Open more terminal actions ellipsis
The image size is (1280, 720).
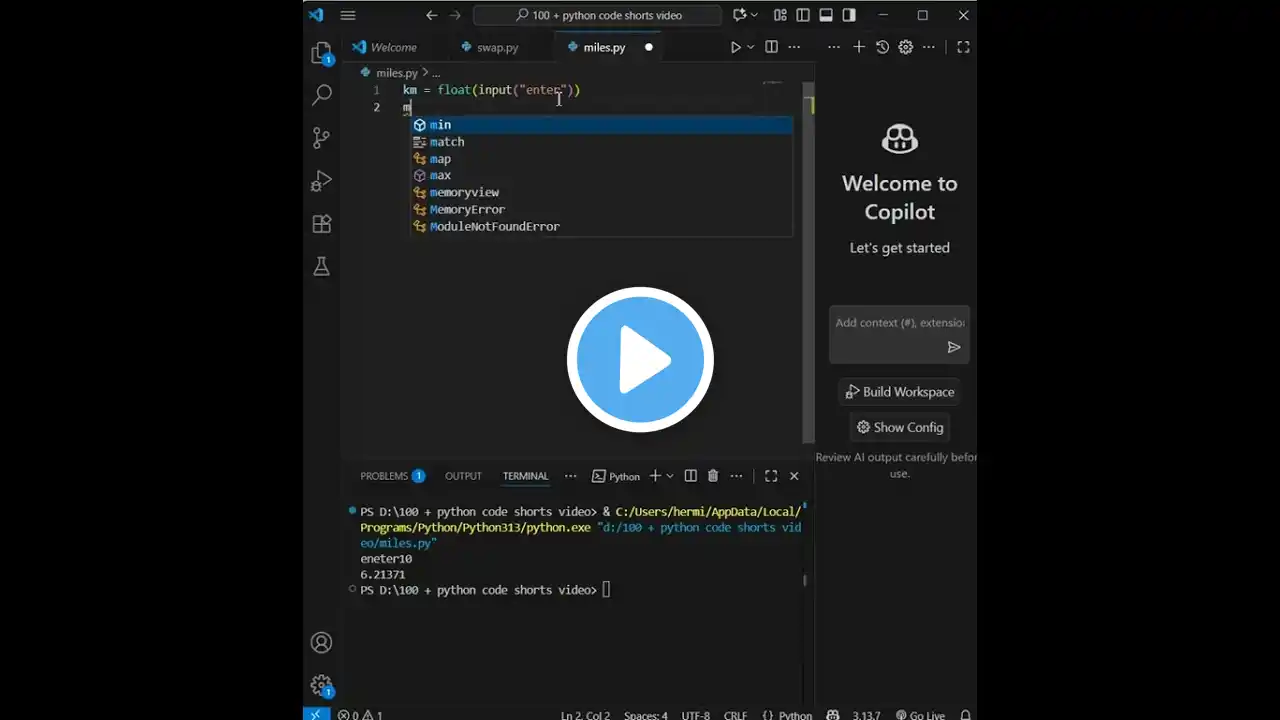pos(738,476)
